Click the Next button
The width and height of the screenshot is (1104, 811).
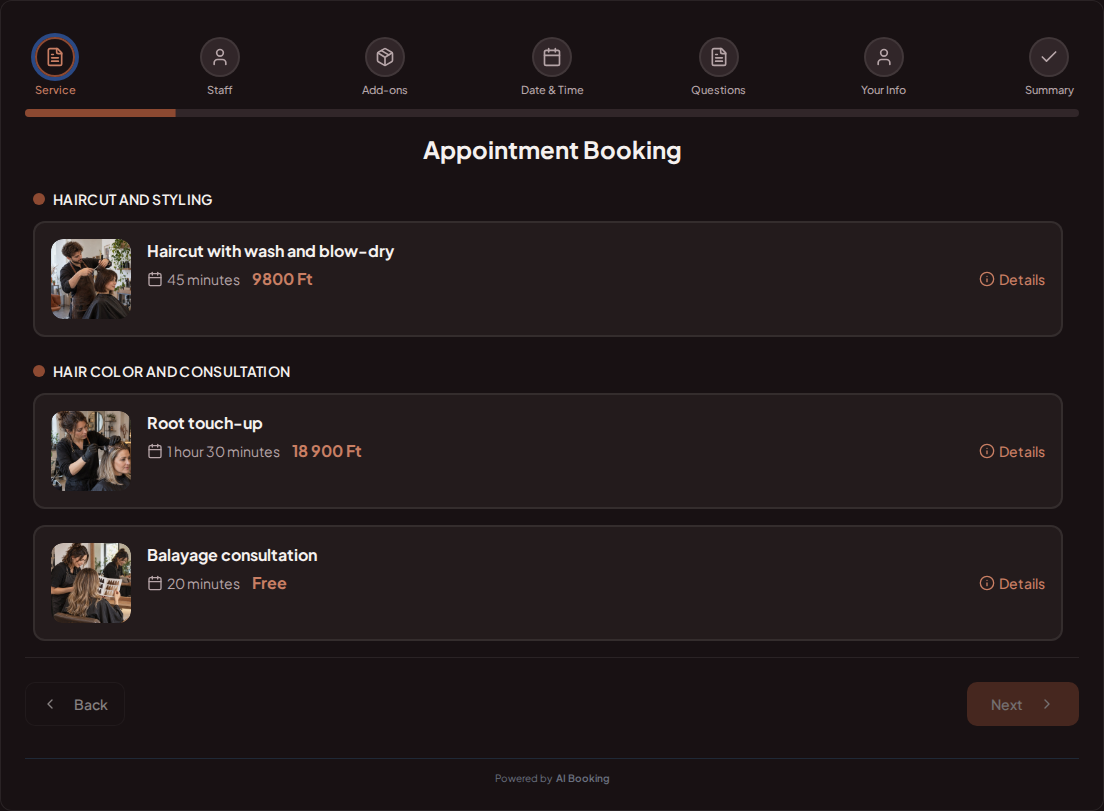click(x=1022, y=704)
